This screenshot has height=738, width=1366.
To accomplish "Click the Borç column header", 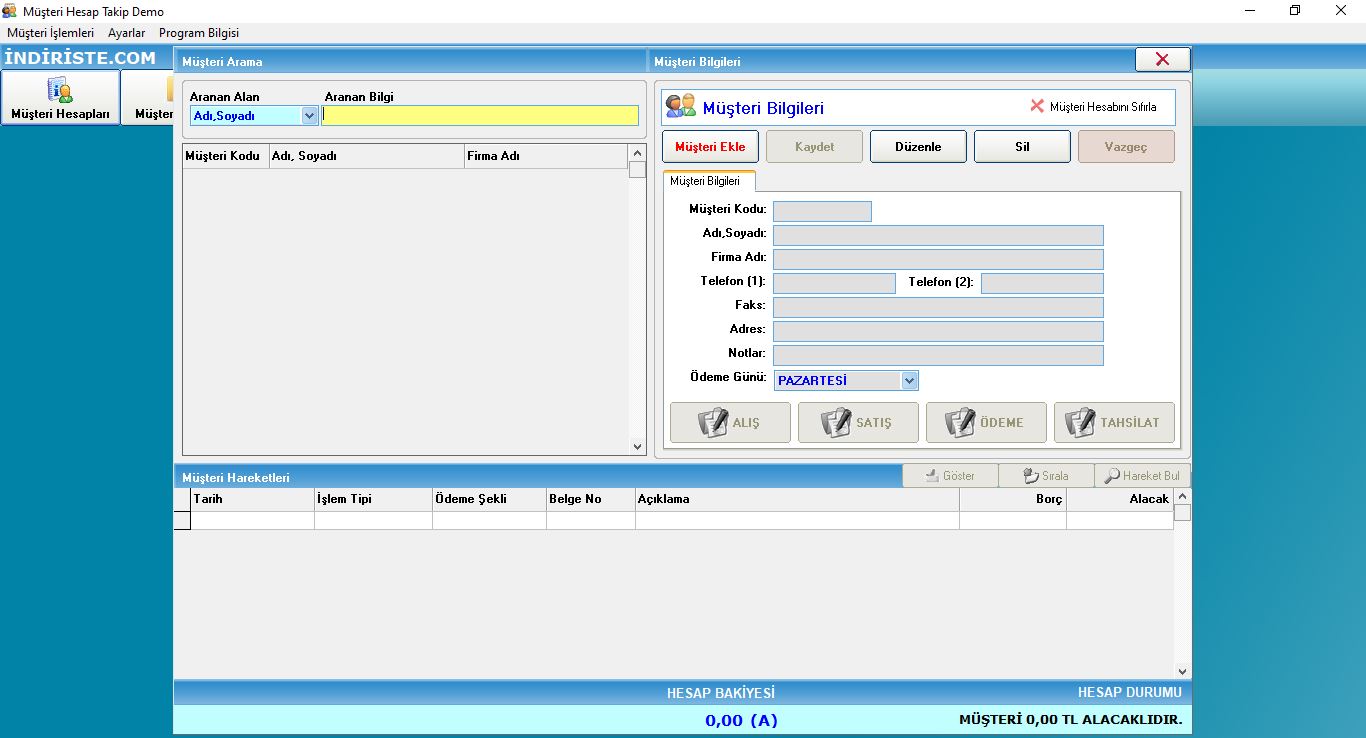I will pos(1013,499).
